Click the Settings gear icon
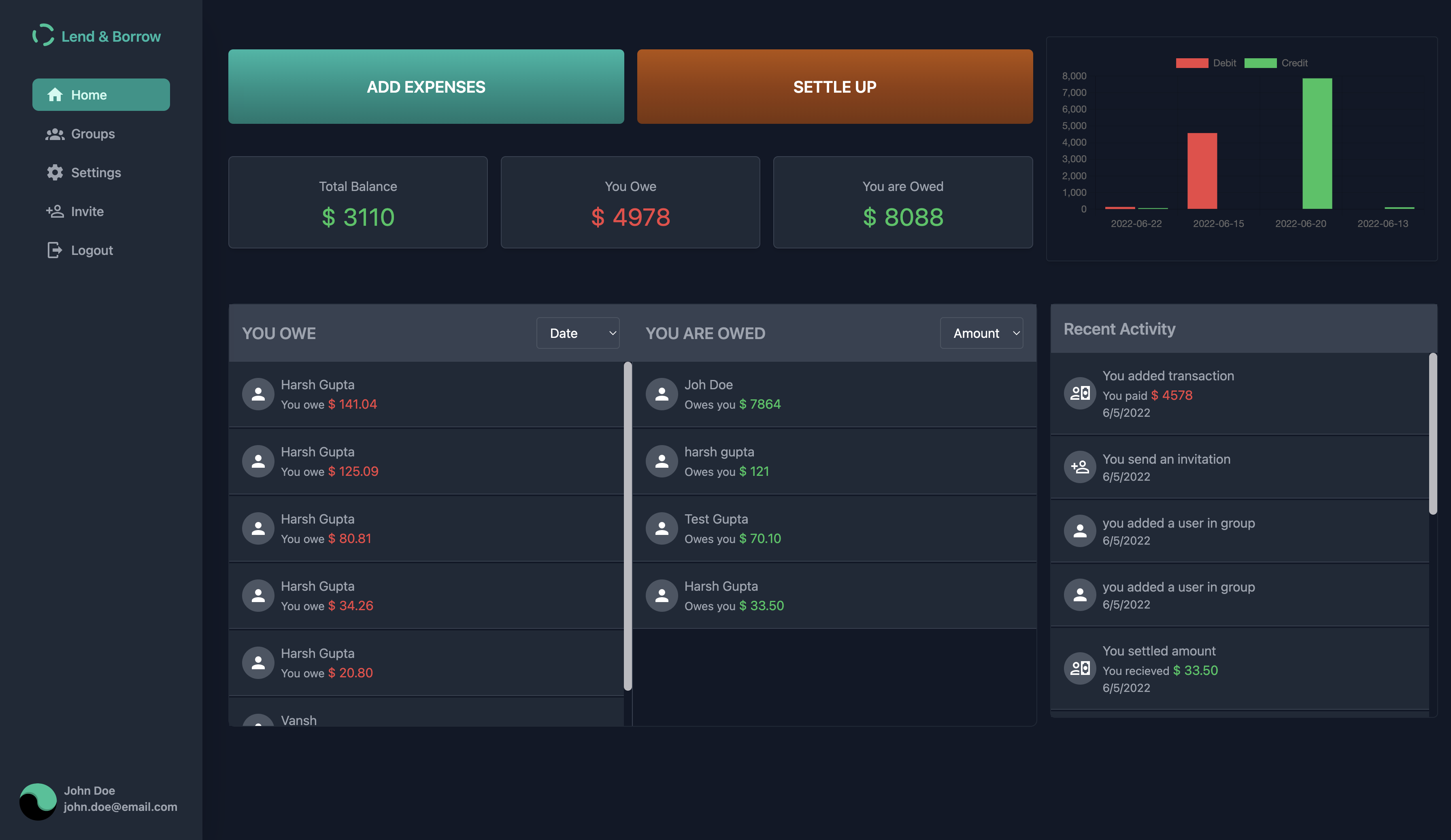The image size is (1451, 840). click(x=55, y=173)
